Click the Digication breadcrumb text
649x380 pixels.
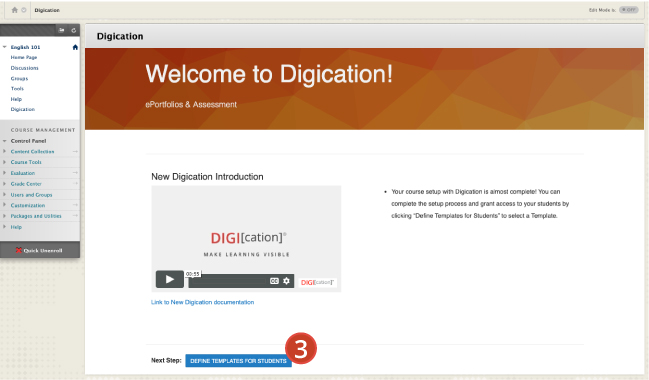(47, 10)
